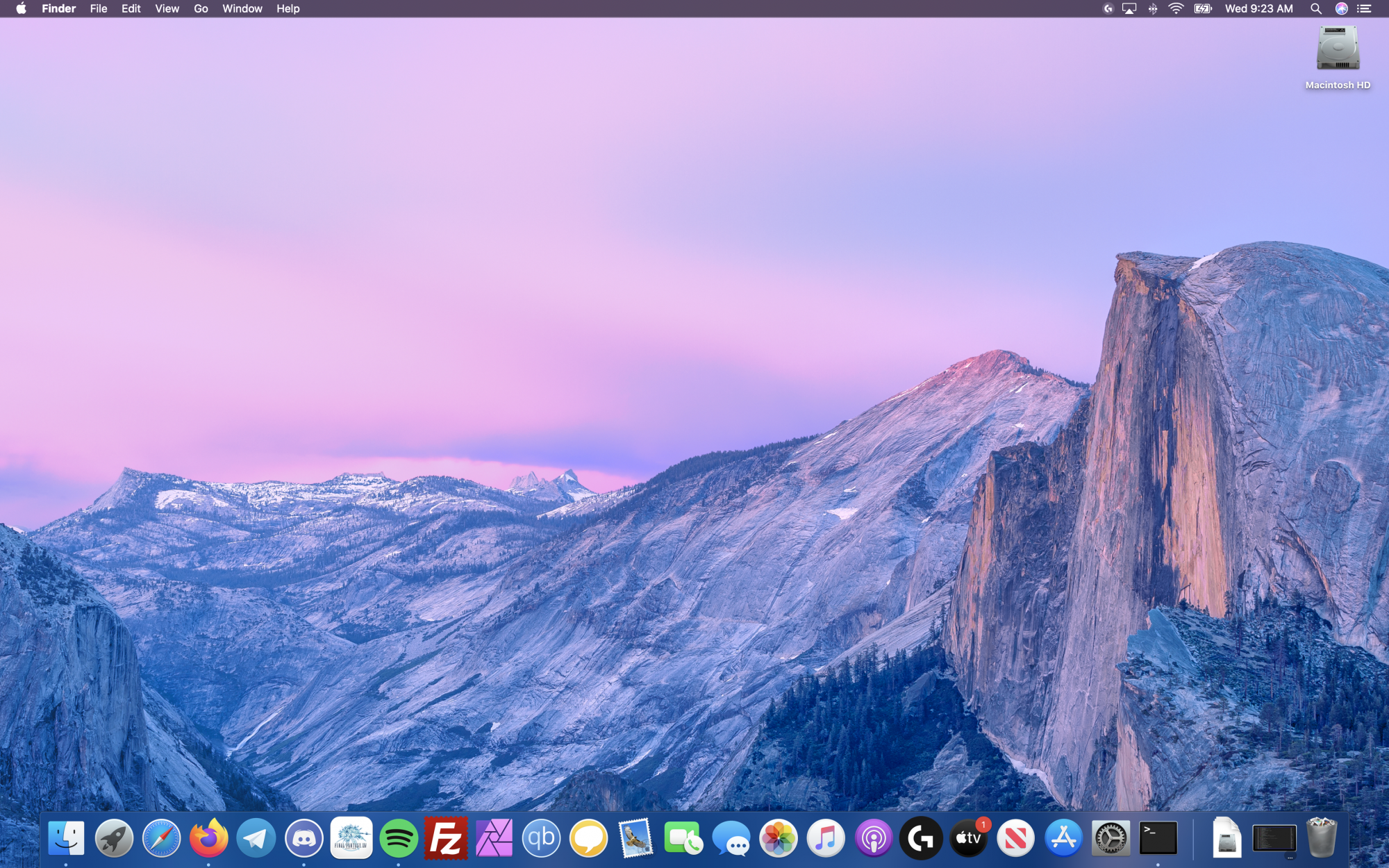Viewport: 1389px width, 868px height.
Task: Open Telegram from the dock
Action: pyautogui.click(x=256, y=838)
